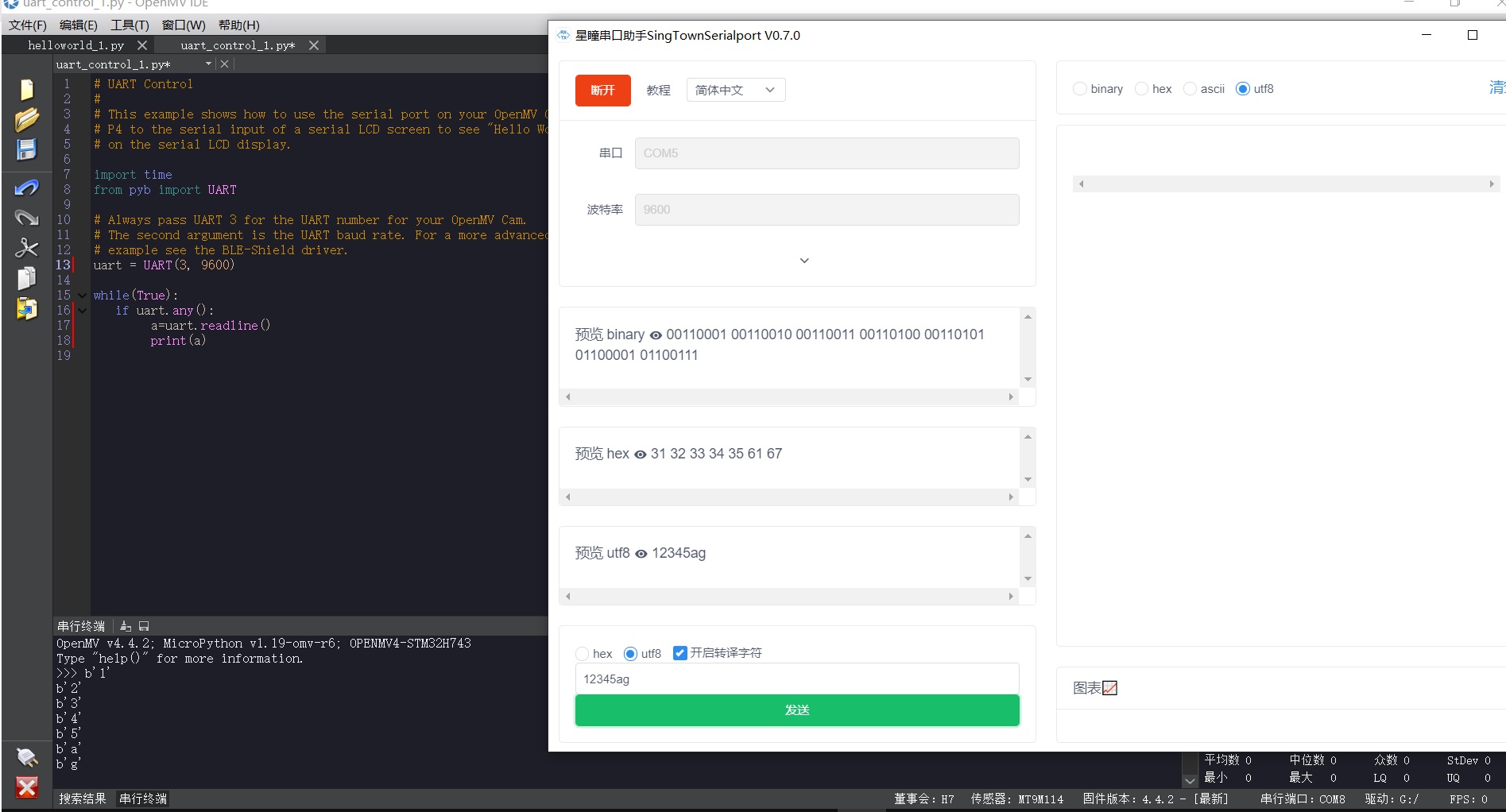Open the 窗口(W) menu
Viewport: 1506px width, 812px height.
[x=184, y=25]
